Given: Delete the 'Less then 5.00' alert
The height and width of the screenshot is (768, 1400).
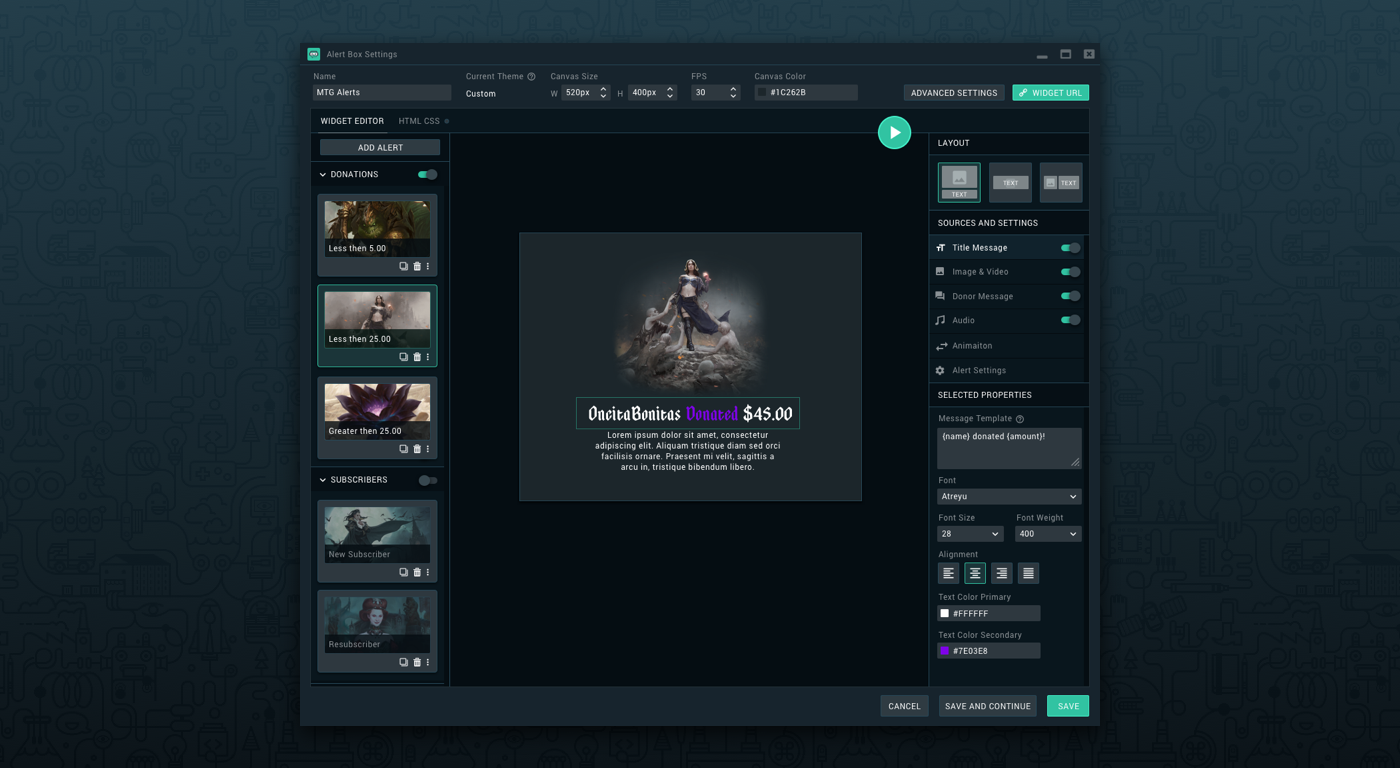Looking at the screenshot, I should click(417, 266).
